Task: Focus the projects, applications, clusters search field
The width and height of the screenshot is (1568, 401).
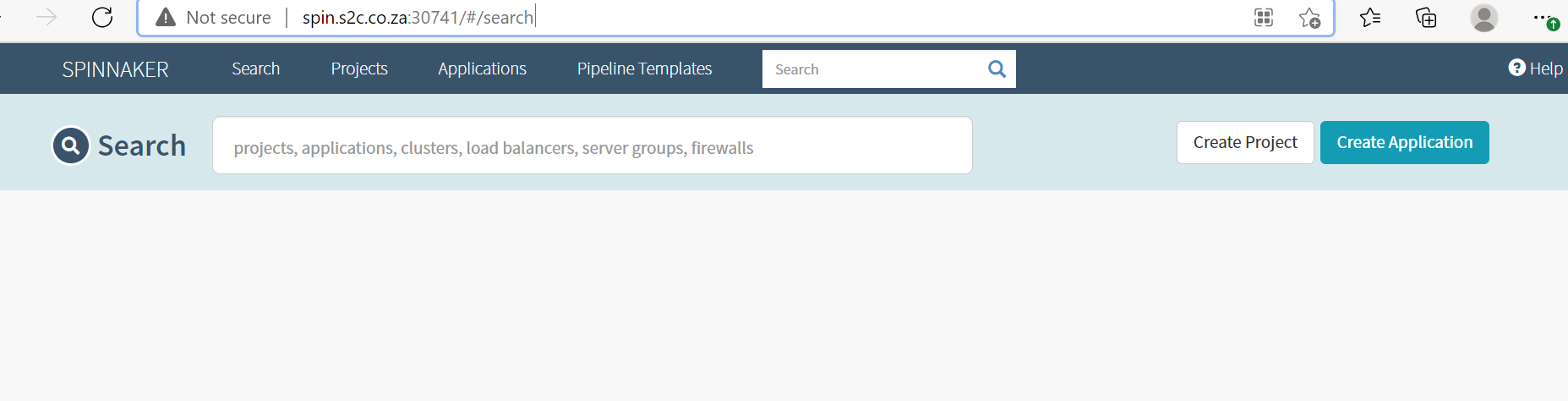Action: click(x=593, y=146)
